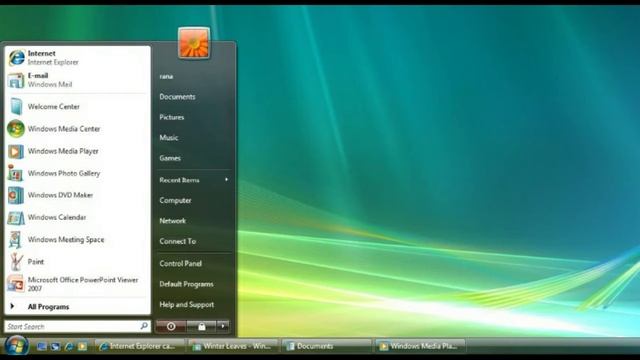This screenshot has height=360, width=640.
Task: Open Windows Photo Gallery icon
Action: [x=16, y=173]
